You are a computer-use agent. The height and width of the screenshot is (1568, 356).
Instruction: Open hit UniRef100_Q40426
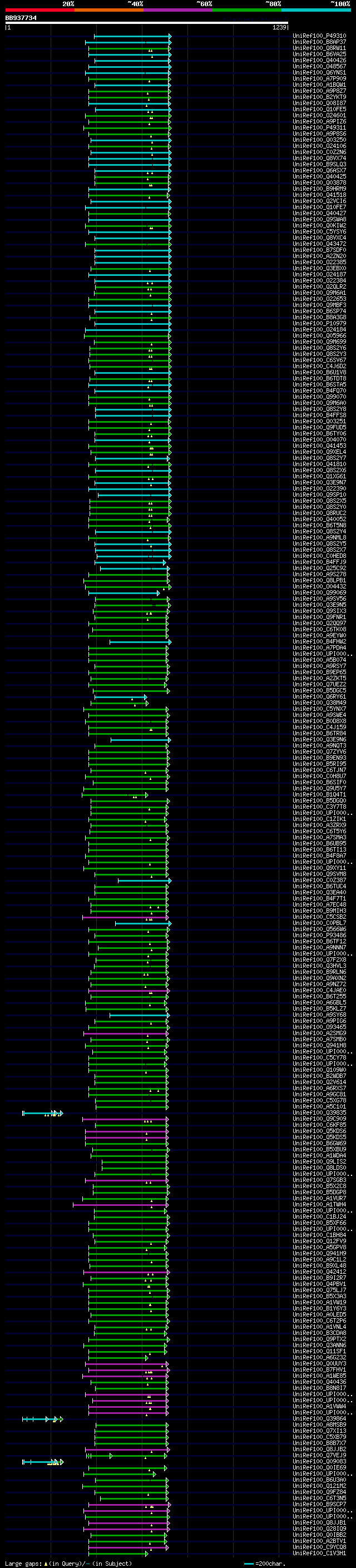click(319, 60)
